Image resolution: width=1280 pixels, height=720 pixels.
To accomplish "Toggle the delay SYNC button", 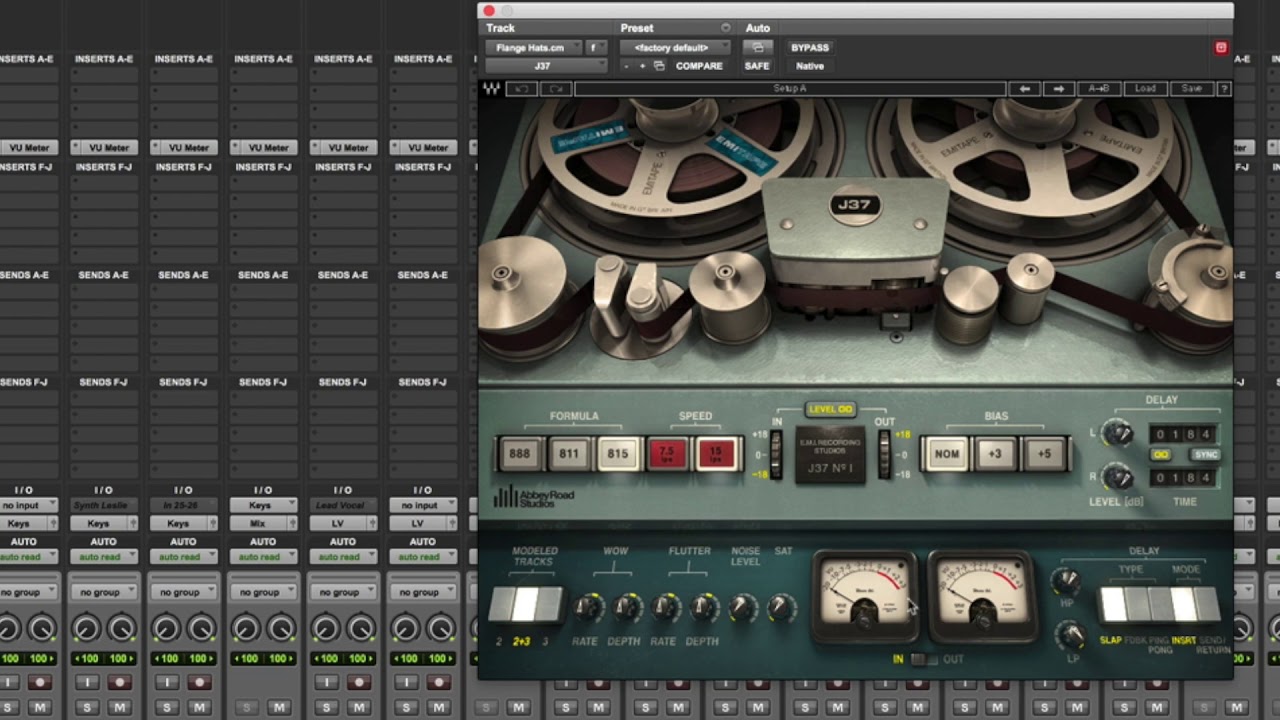I will pyautogui.click(x=1205, y=455).
